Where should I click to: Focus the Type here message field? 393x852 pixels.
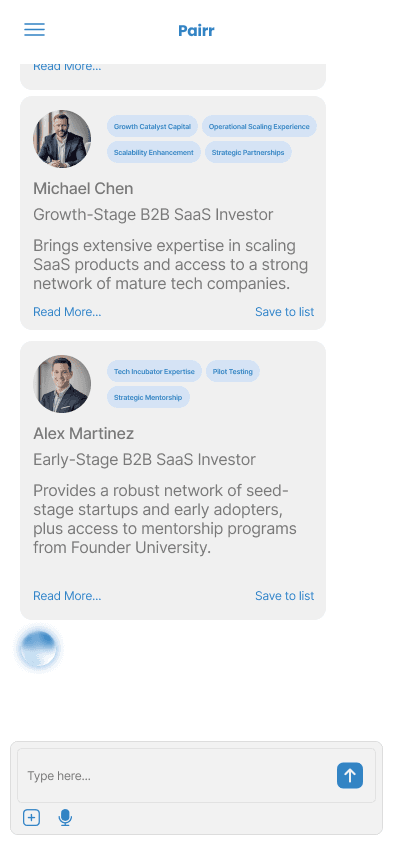tap(177, 775)
